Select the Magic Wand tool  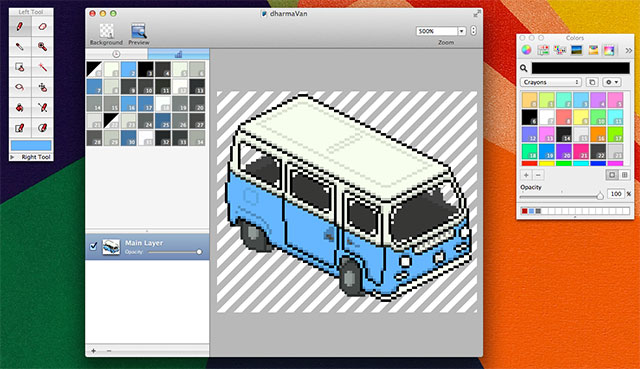coord(42,67)
